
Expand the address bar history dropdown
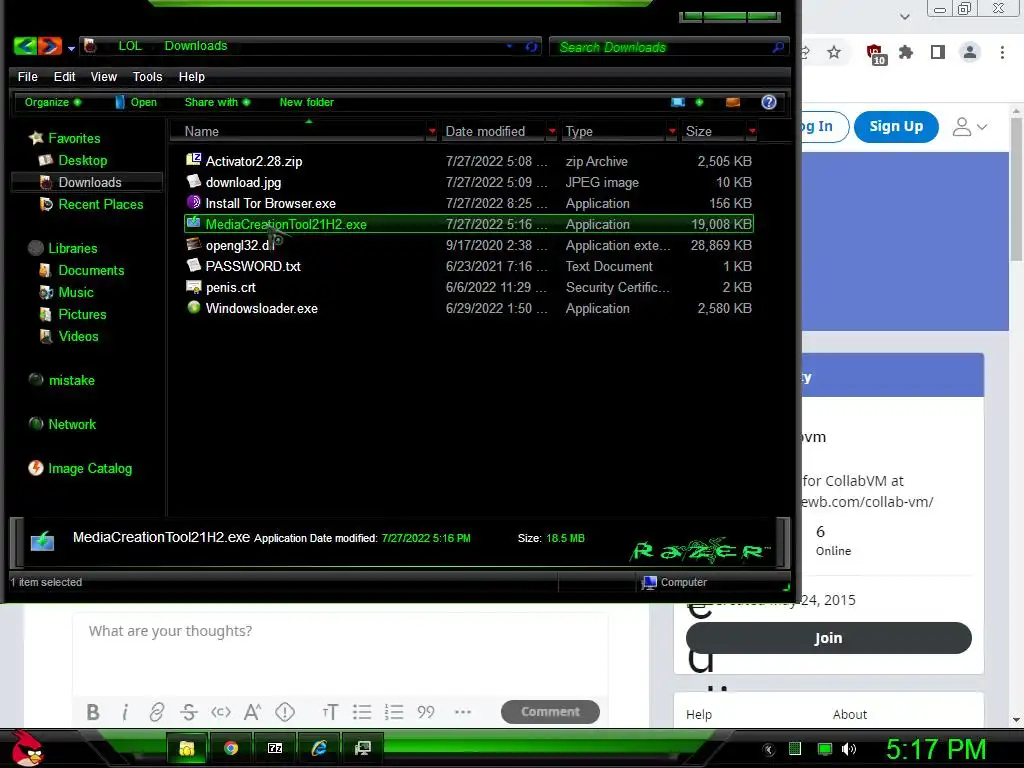pyautogui.click(x=509, y=46)
